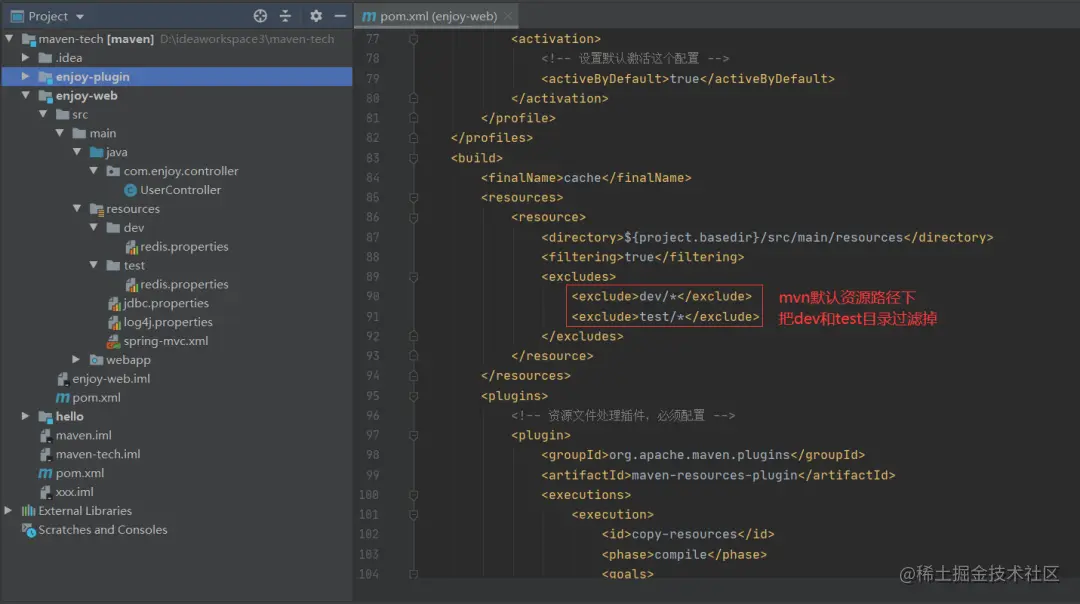The image size is (1080, 604).
Task: Collapse the resources folder arrow
Action: coord(77,209)
